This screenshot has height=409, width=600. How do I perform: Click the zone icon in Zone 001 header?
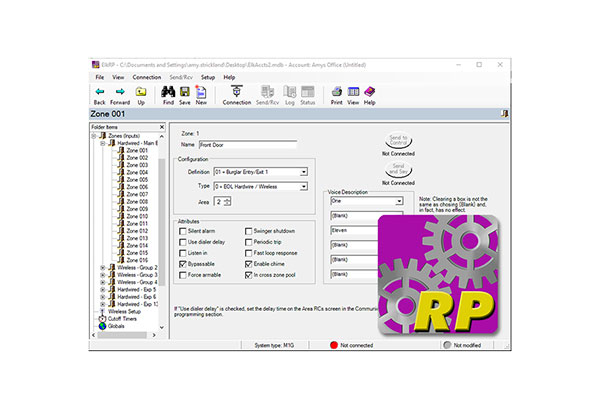505,114
